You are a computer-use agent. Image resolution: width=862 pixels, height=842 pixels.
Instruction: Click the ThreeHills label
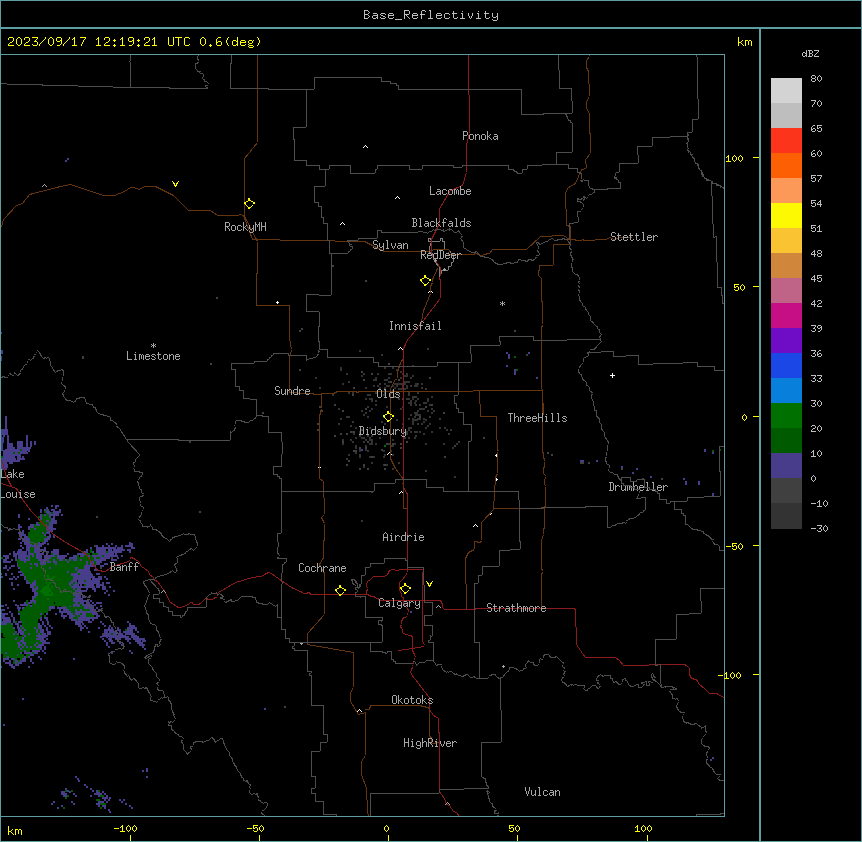click(x=537, y=418)
